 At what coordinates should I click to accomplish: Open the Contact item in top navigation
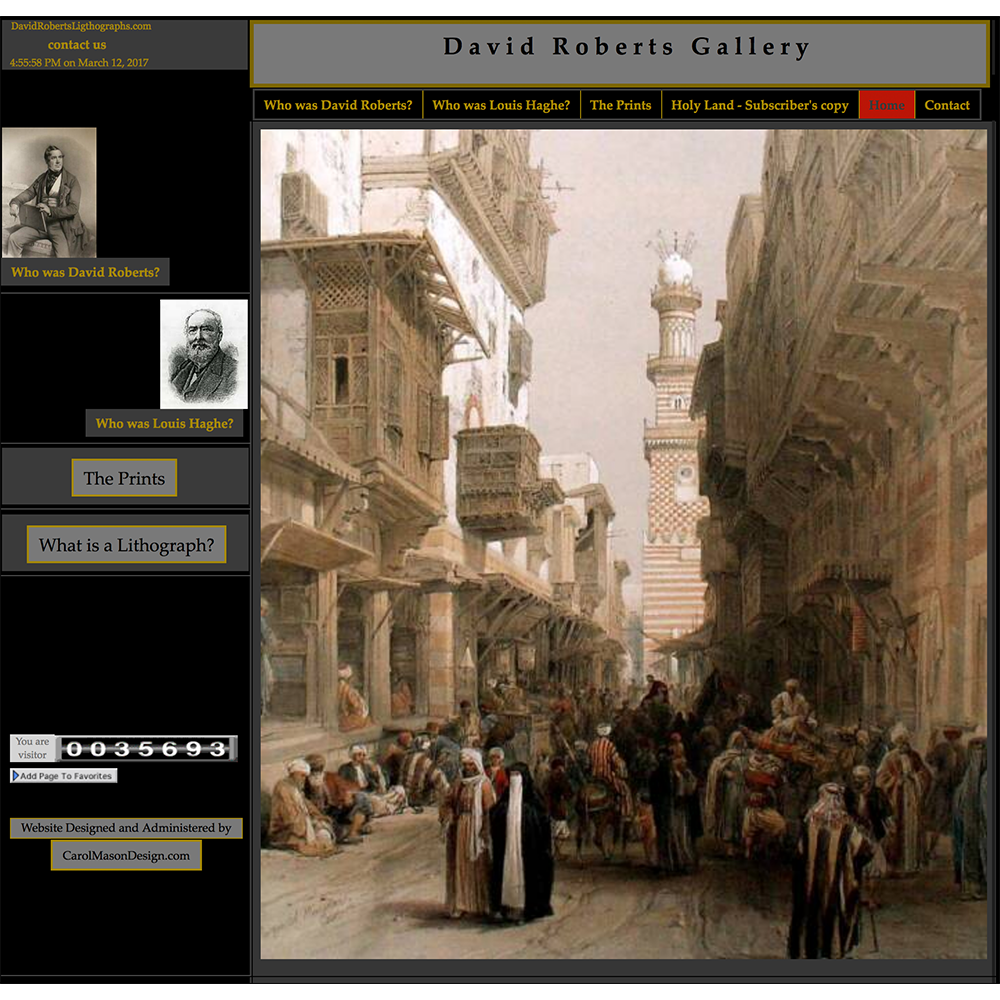tap(947, 105)
